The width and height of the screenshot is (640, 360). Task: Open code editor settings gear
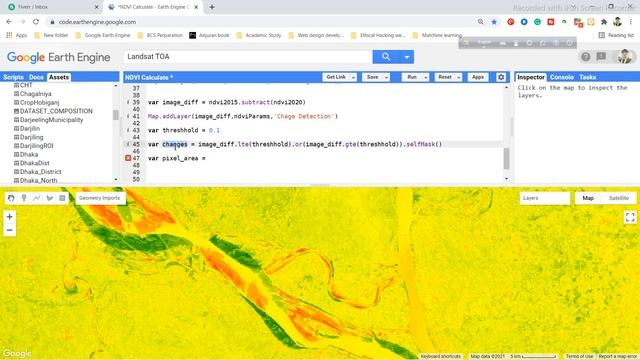pos(501,77)
